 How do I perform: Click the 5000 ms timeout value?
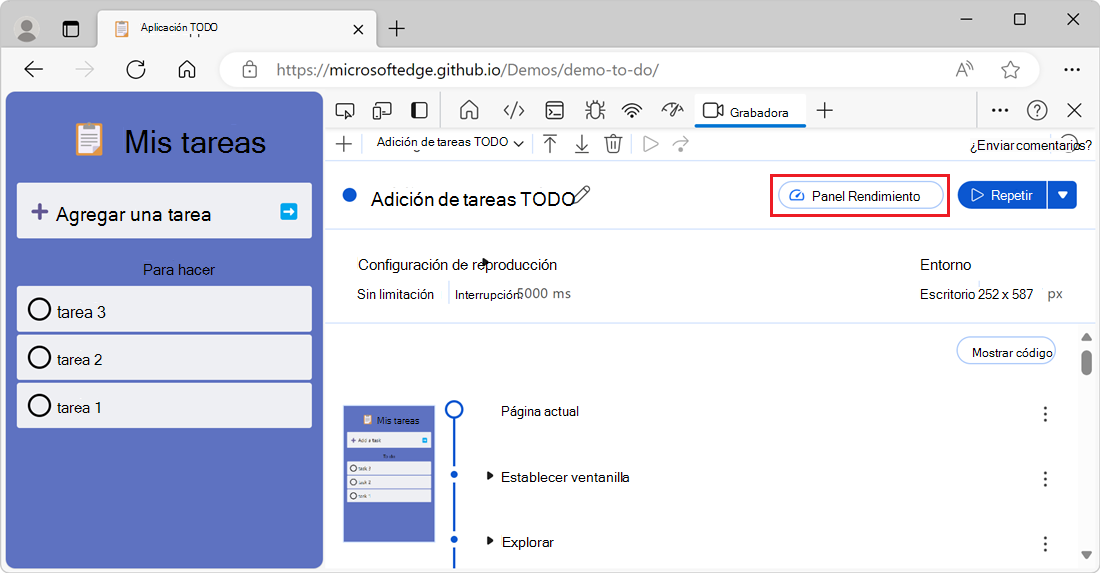(x=544, y=294)
